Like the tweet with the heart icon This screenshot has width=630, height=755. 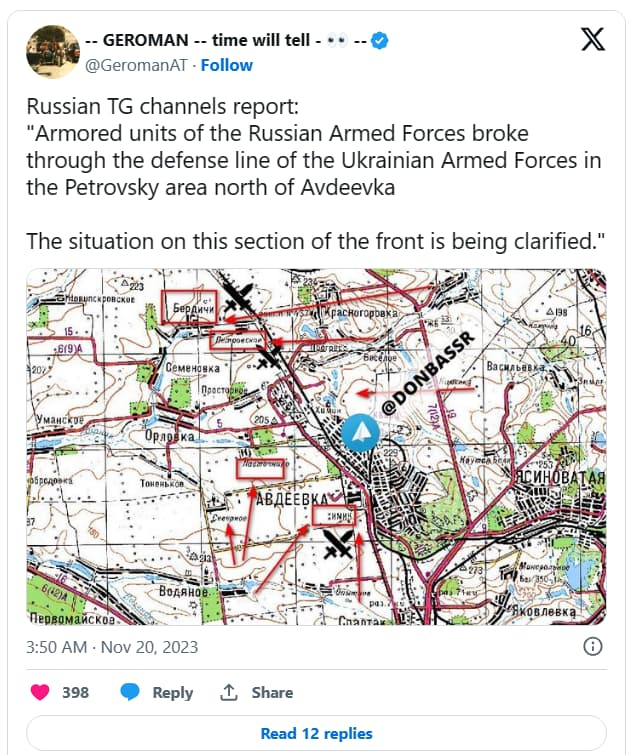click(40, 692)
